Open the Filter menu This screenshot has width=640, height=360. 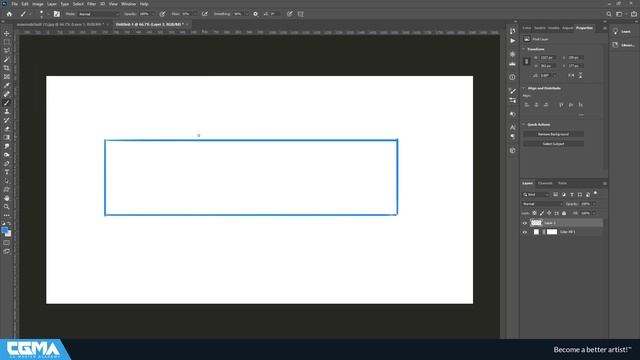[x=91, y=4]
